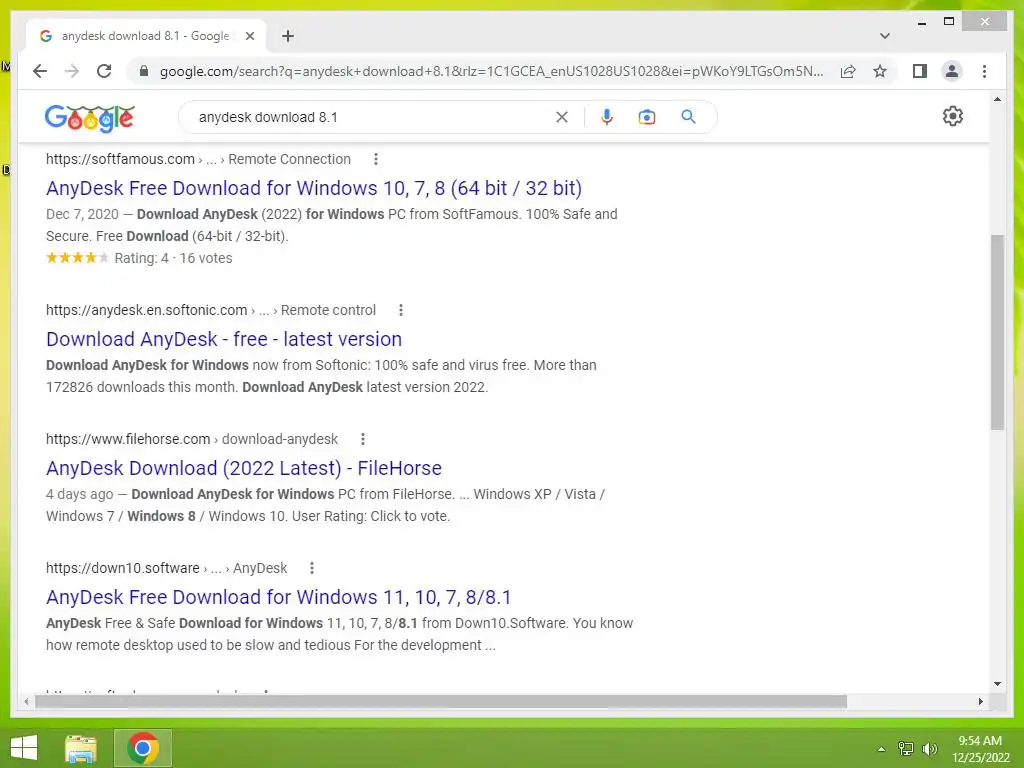Open the taskbar clock and date
Image resolution: width=1024 pixels, height=768 pixels.
980,749
